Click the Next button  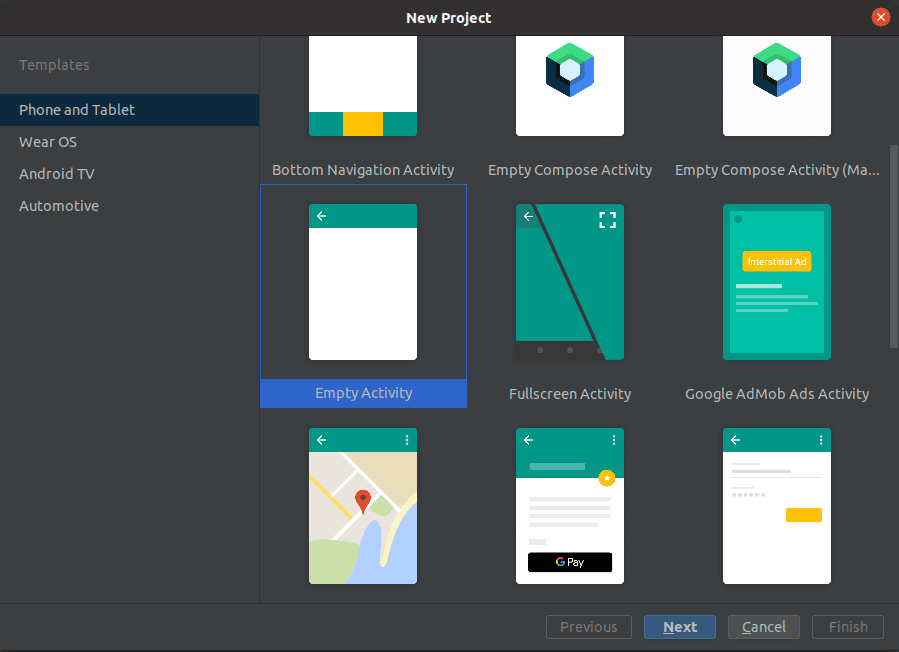[680, 627]
